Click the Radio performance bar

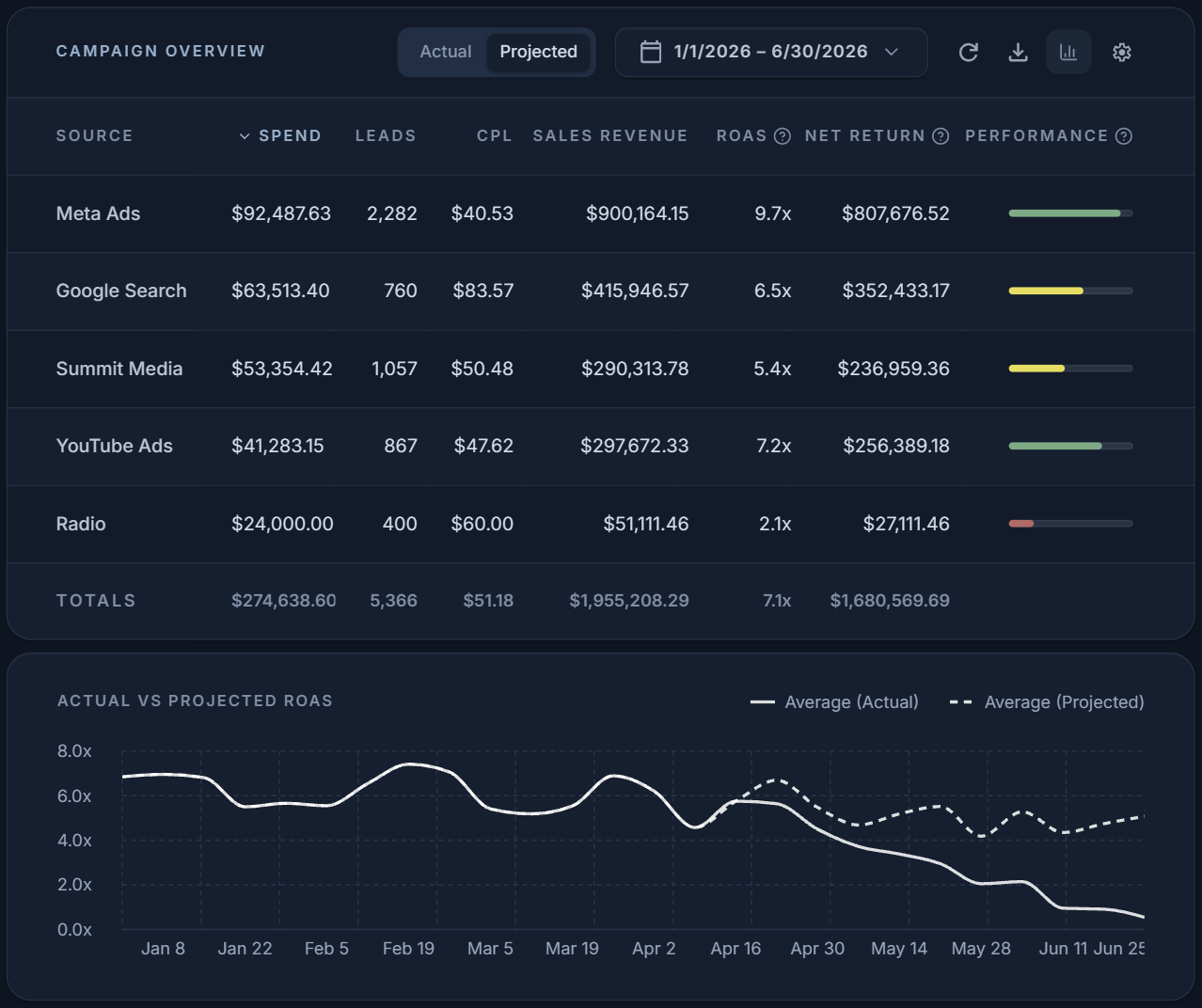[x=1070, y=524]
